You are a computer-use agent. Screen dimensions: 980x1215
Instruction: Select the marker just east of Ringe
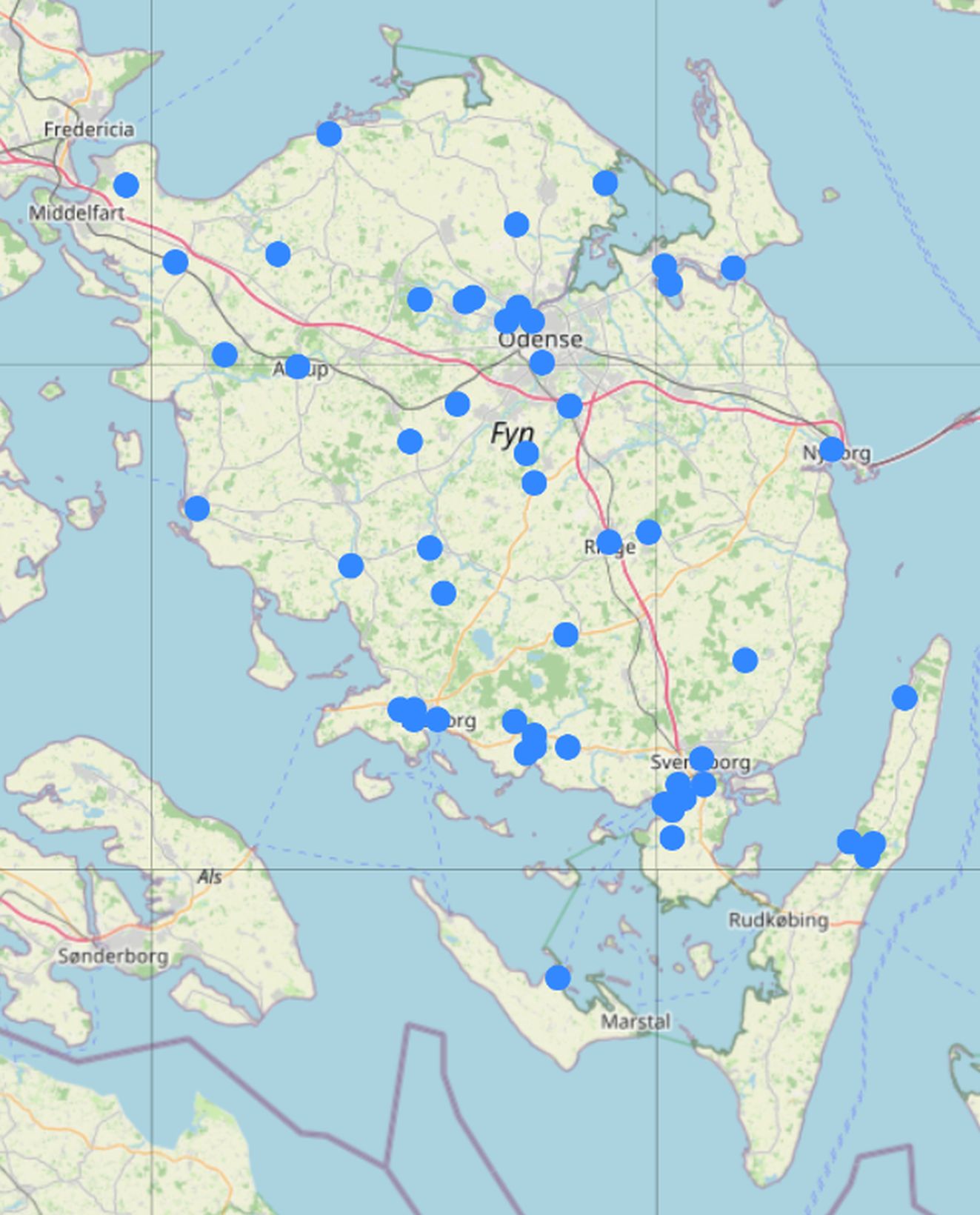point(648,531)
